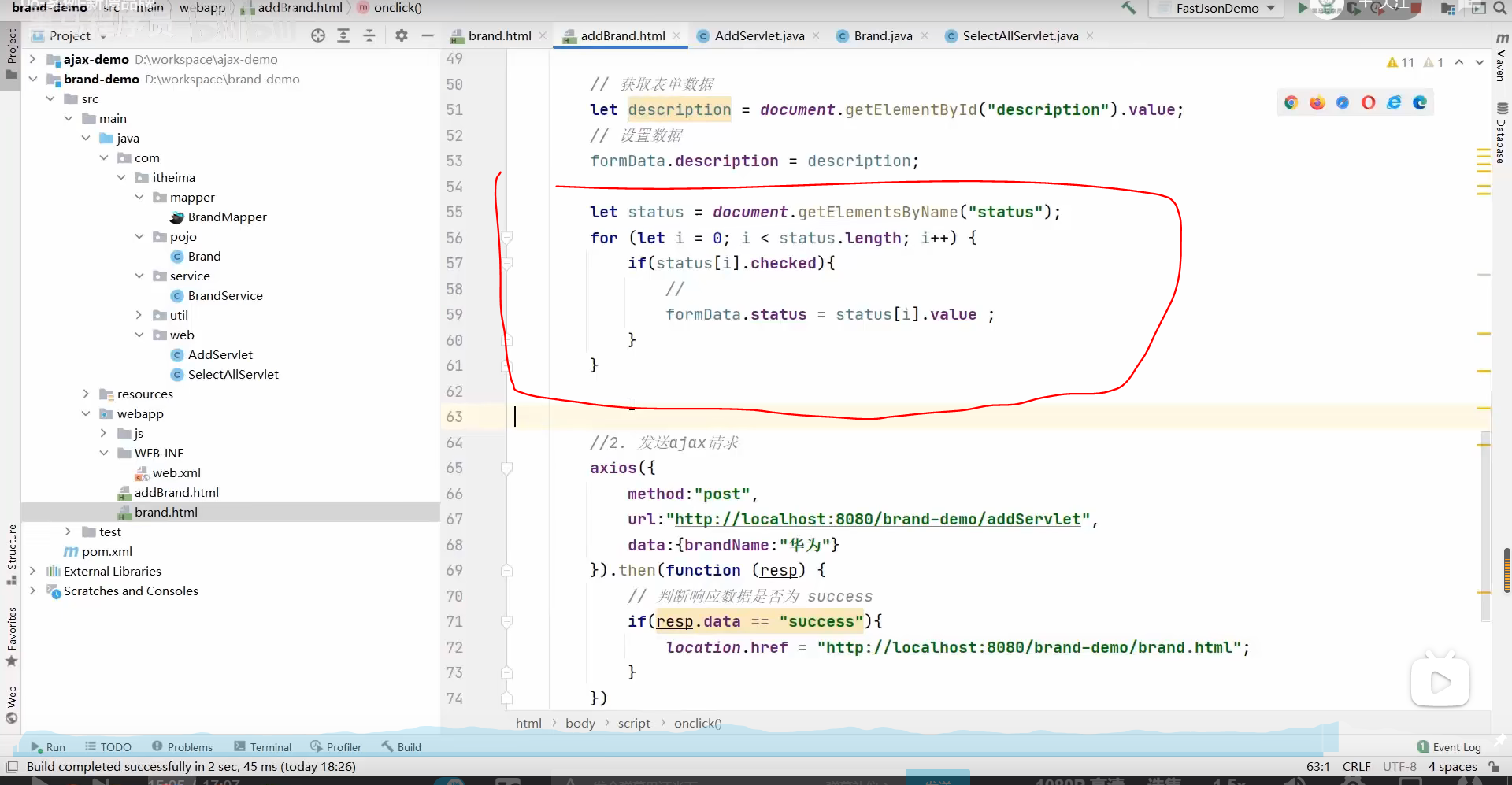Collapse the java source folder
This screenshot has width=1512, height=785.
(x=86, y=138)
